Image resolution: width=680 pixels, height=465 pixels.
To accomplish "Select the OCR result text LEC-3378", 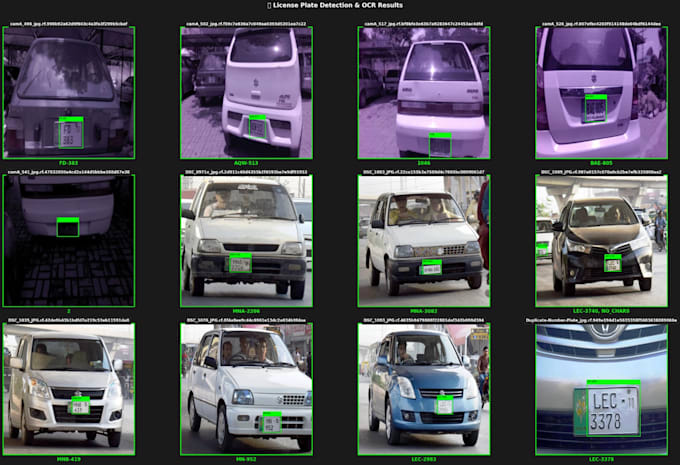I will coord(602,459).
